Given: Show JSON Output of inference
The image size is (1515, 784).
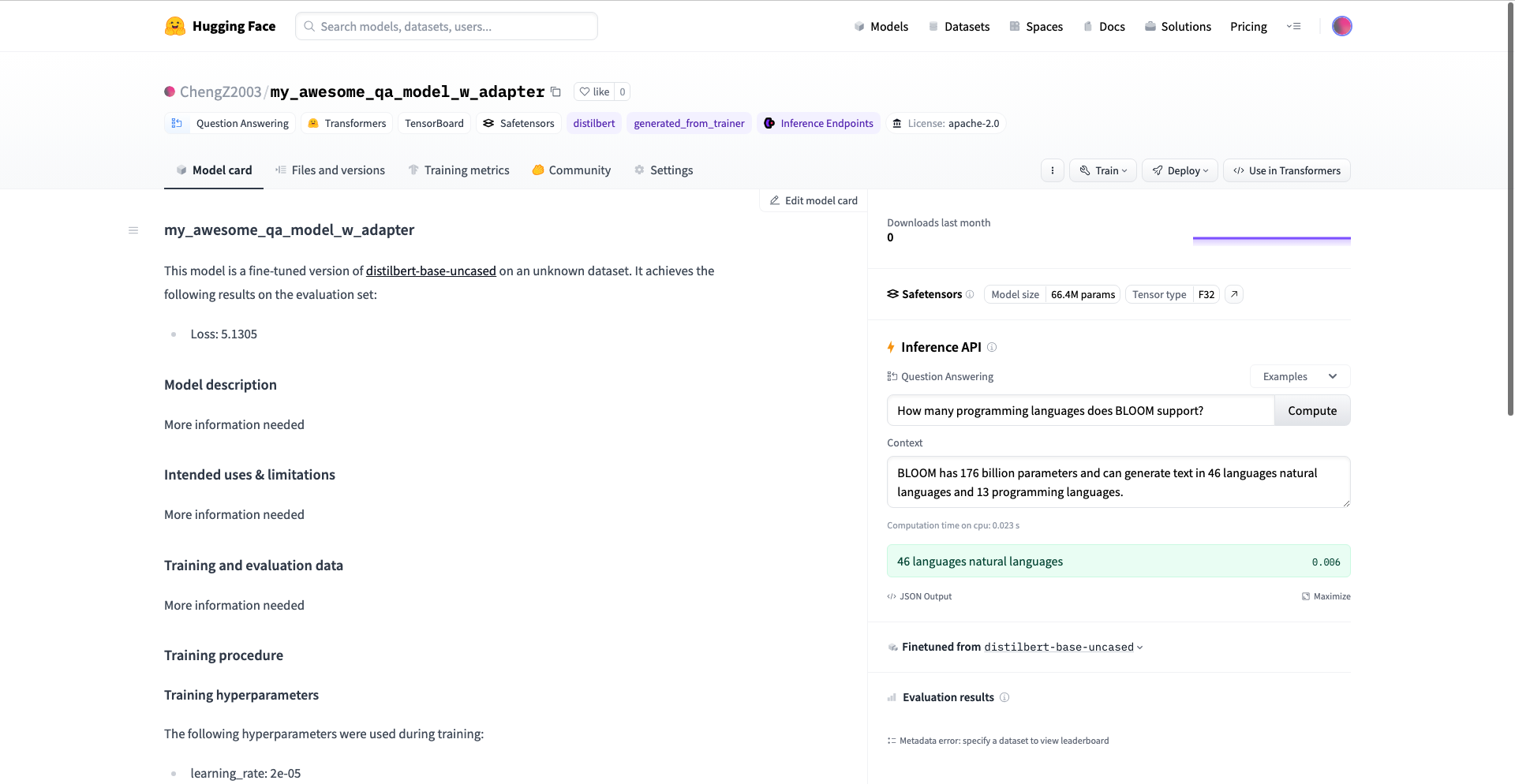Looking at the screenshot, I should pos(919,596).
